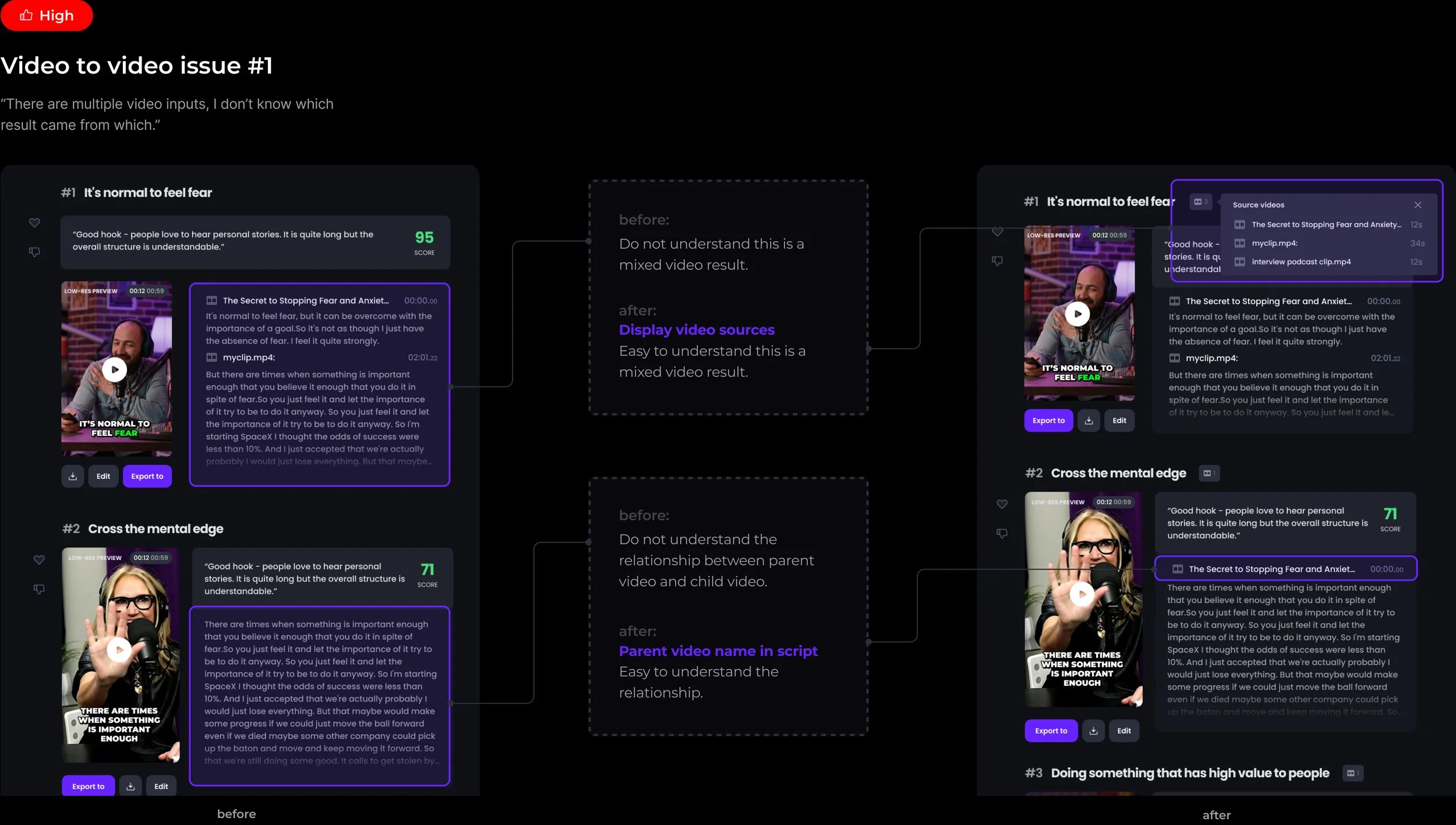Download clip #2 in the before panel
This screenshot has height=825, width=1456.
tap(130, 786)
